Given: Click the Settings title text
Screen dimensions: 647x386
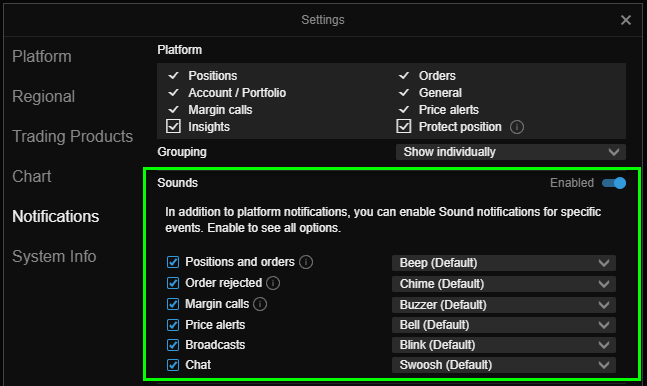Looking at the screenshot, I should (x=323, y=20).
